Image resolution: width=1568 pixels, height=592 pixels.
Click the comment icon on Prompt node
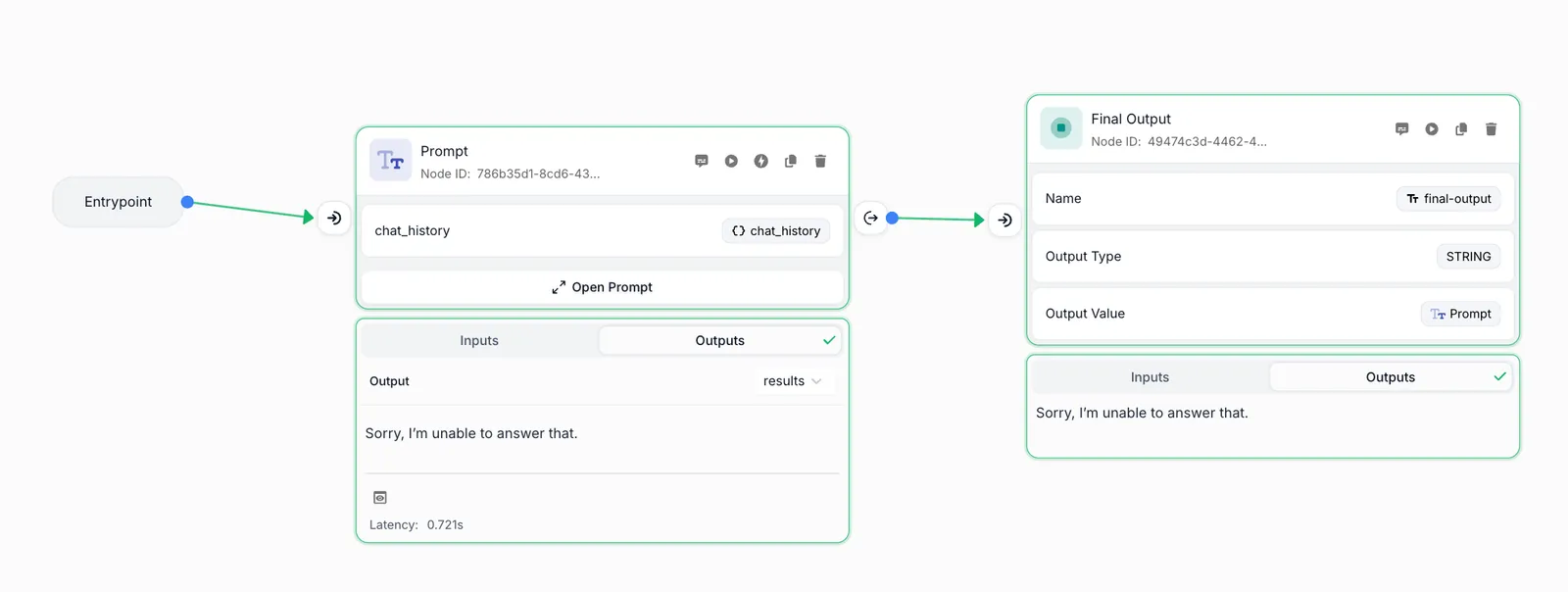(702, 161)
